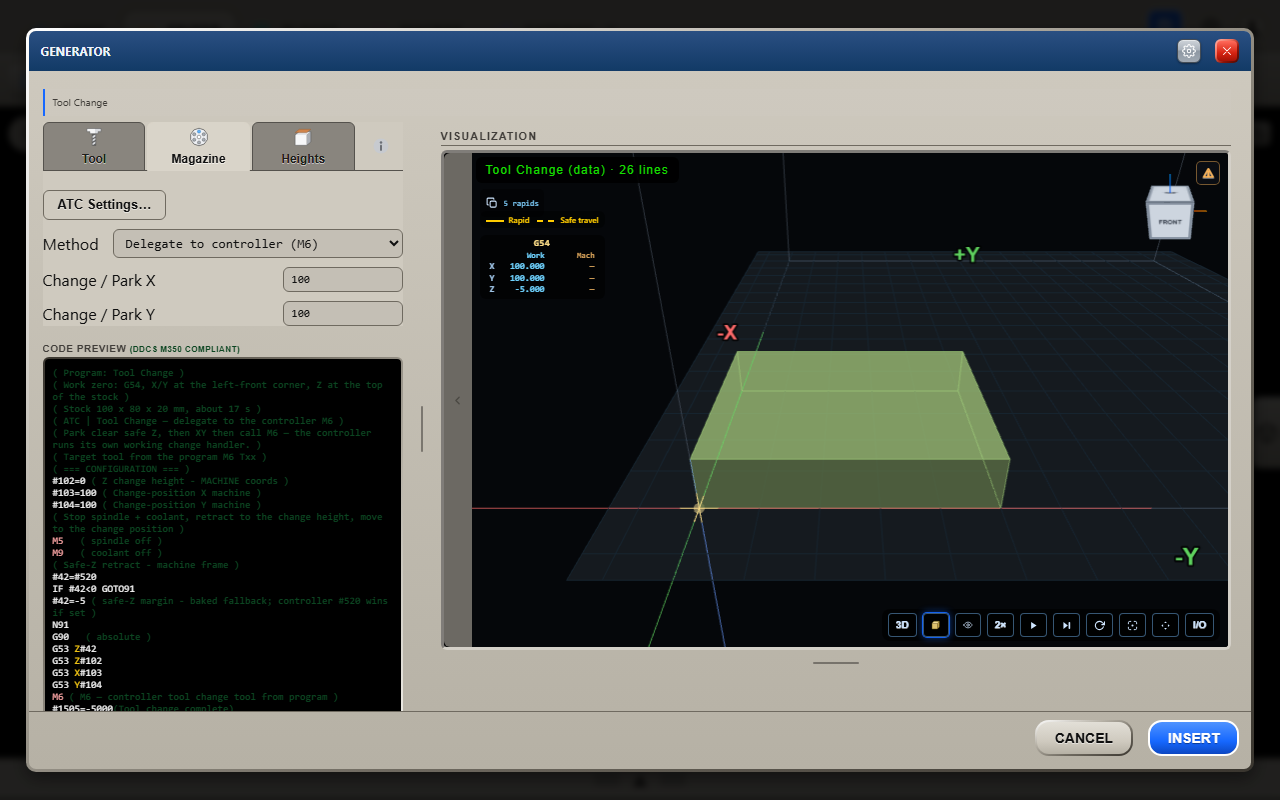Click the fit-to-view frame icon
1280x800 pixels.
tap(1133, 625)
